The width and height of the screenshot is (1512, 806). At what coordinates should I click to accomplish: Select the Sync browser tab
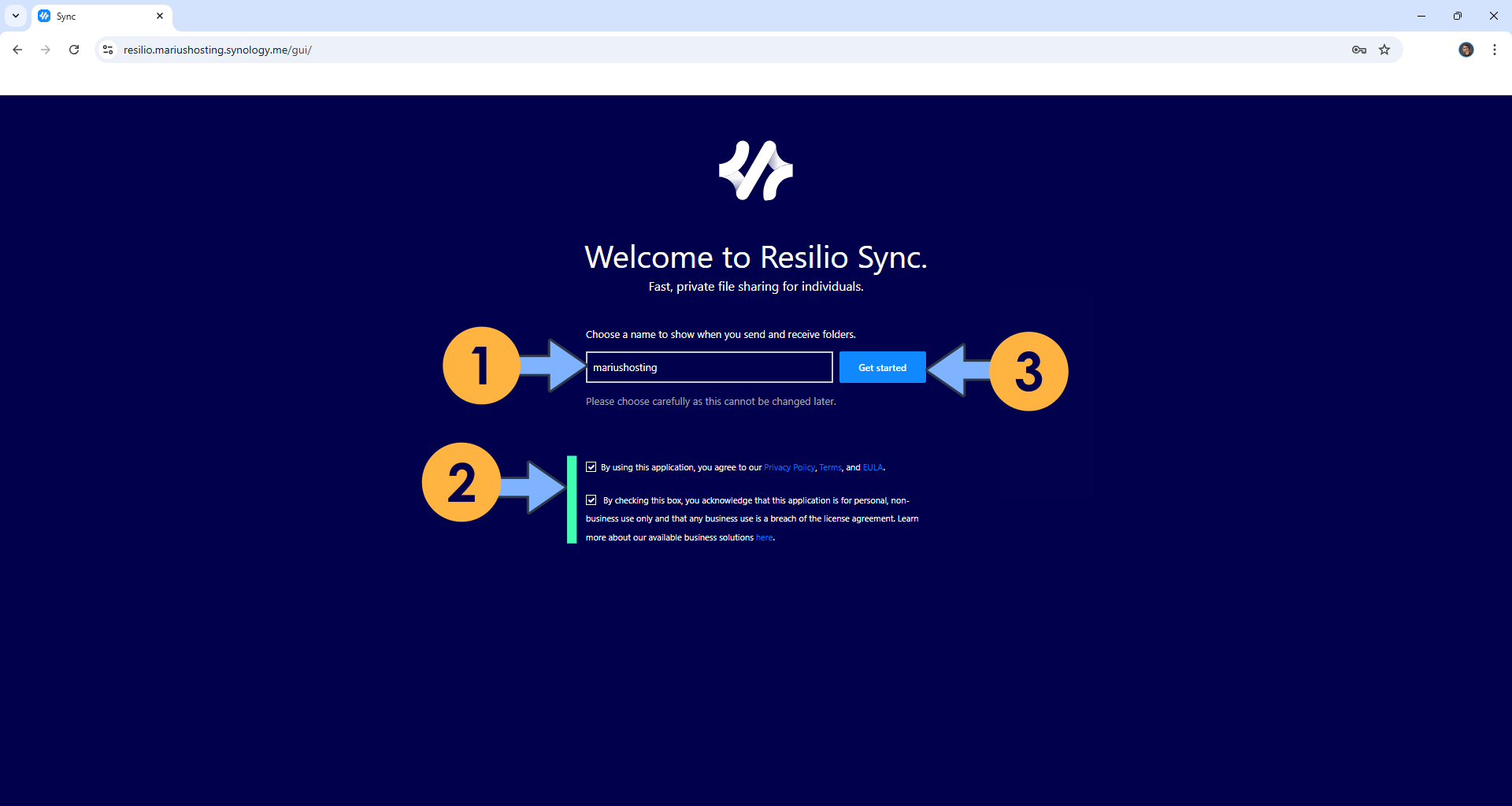click(x=101, y=16)
